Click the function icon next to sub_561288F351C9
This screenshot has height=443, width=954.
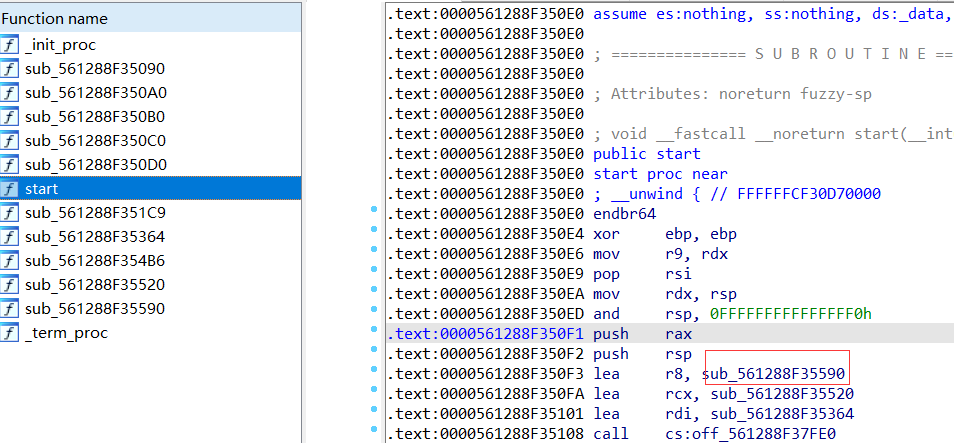pos(10,213)
